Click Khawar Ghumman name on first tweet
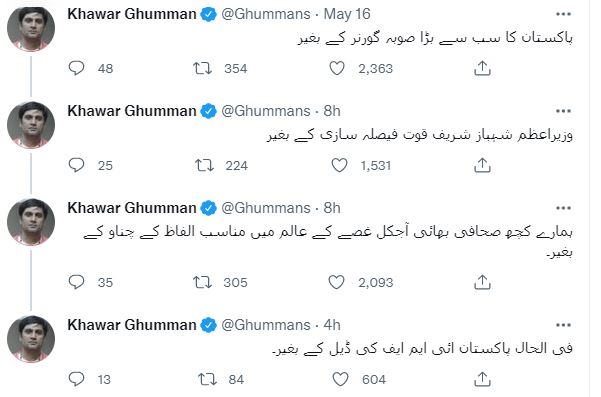 tap(132, 14)
